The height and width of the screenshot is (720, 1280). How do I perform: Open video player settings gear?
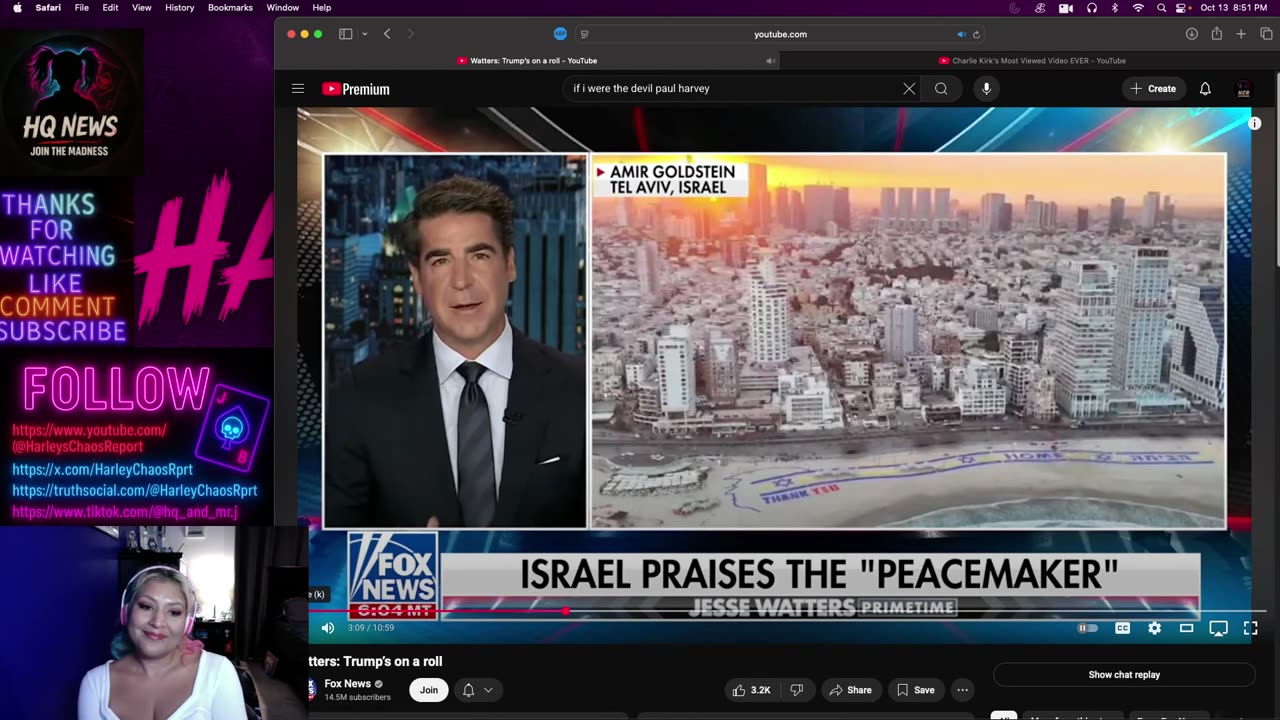pos(1154,628)
